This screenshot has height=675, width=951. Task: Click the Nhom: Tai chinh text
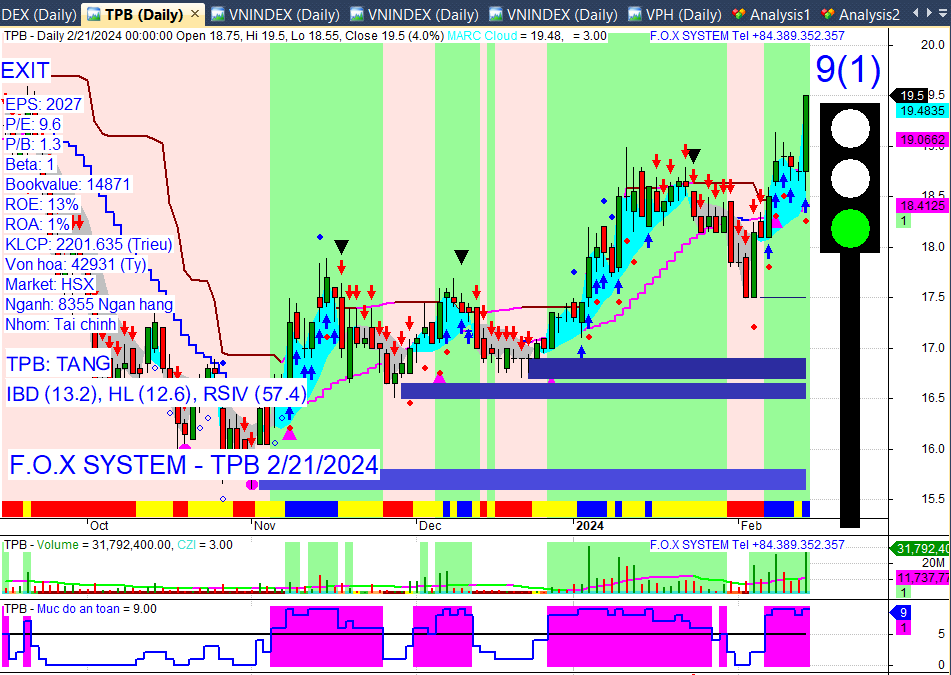[61, 324]
